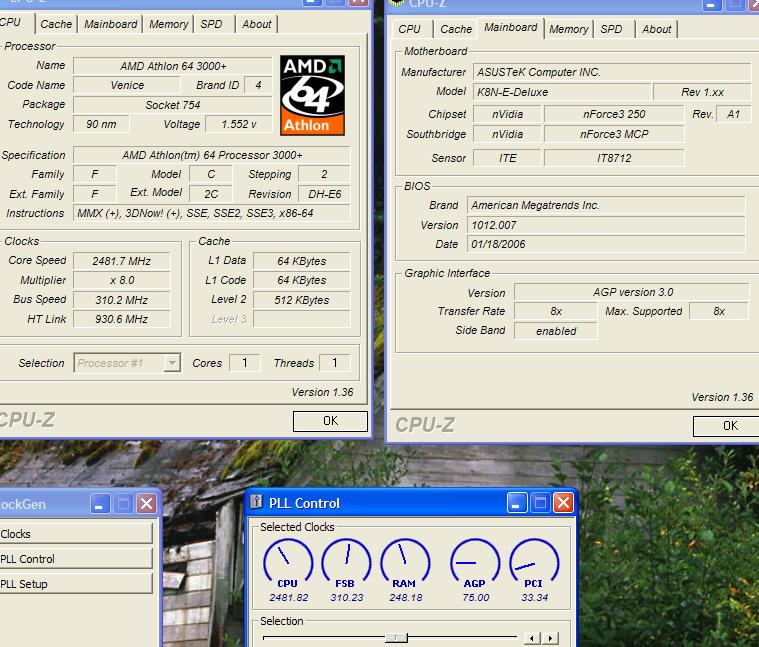
Task: Maximize the PLL Control window
Action: click(540, 503)
